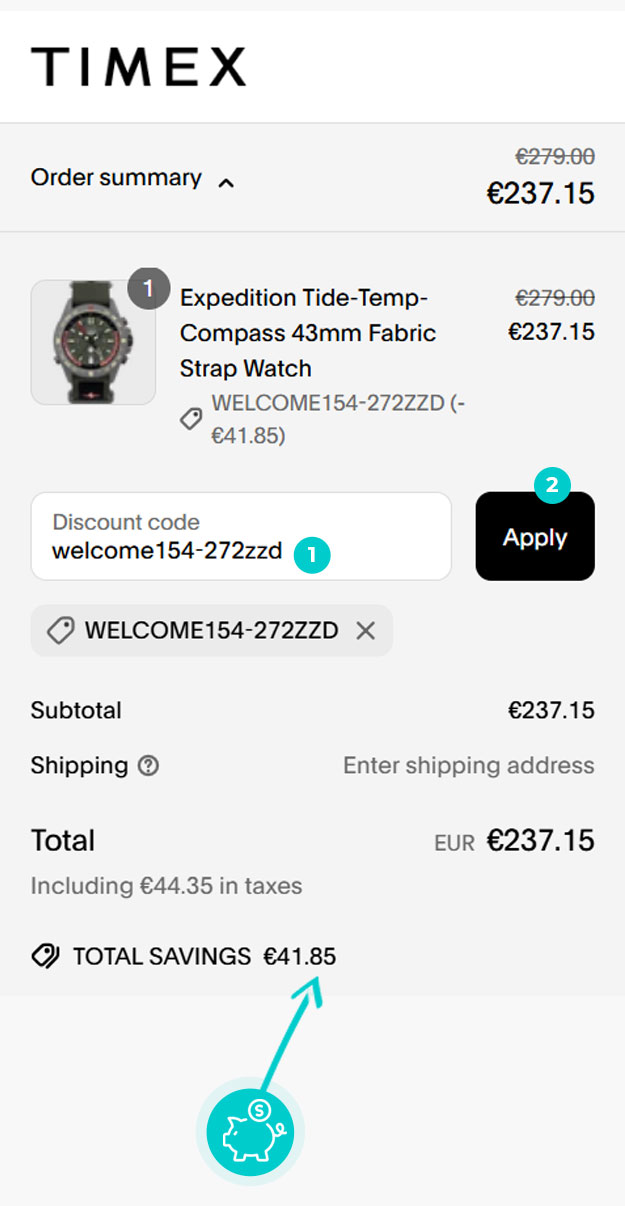Open the Shipping help question mark icon
This screenshot has height=1206, width=625.
click(x=149, y=767)
